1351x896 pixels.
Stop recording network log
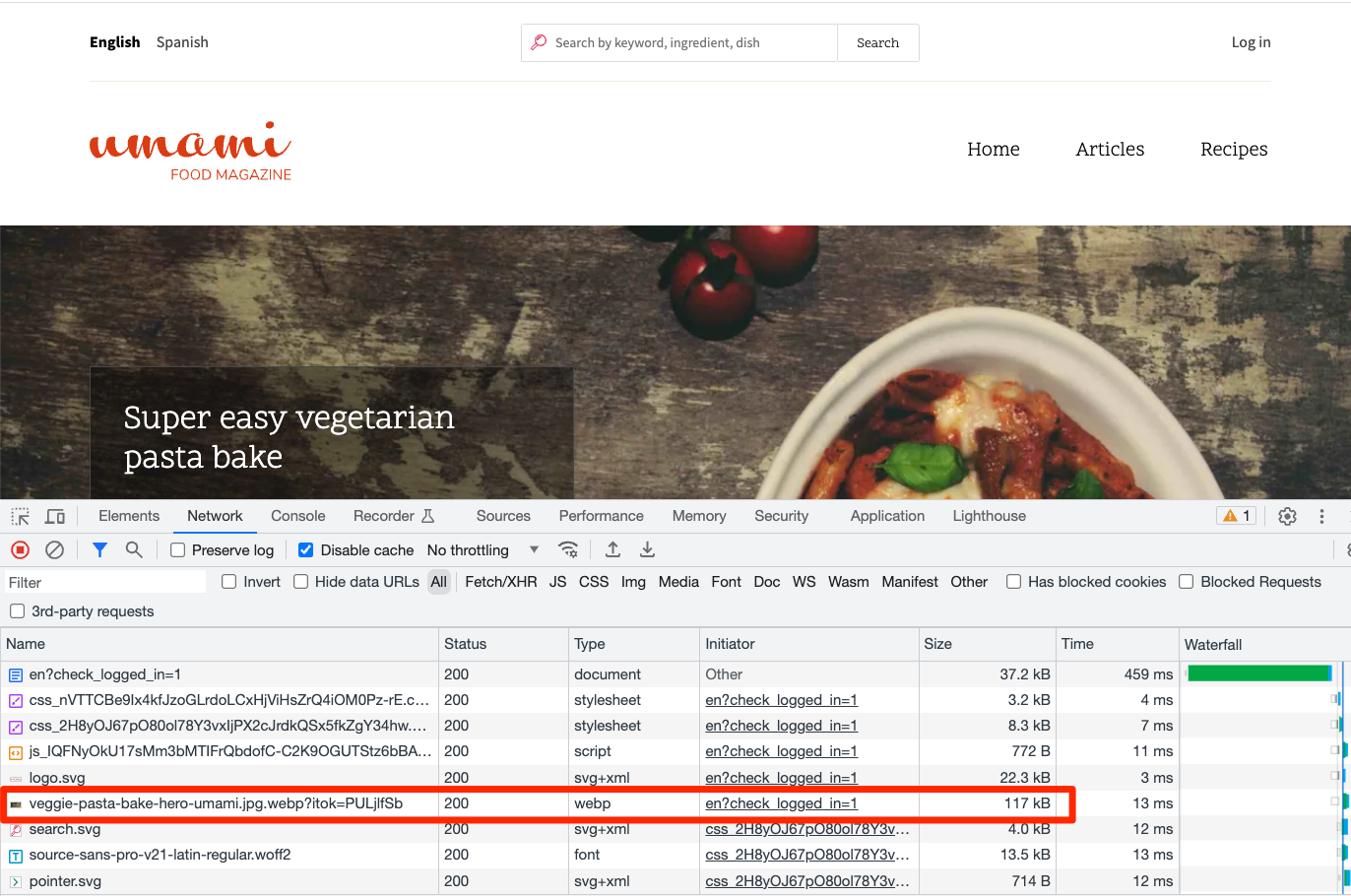[x=20, y=549]
